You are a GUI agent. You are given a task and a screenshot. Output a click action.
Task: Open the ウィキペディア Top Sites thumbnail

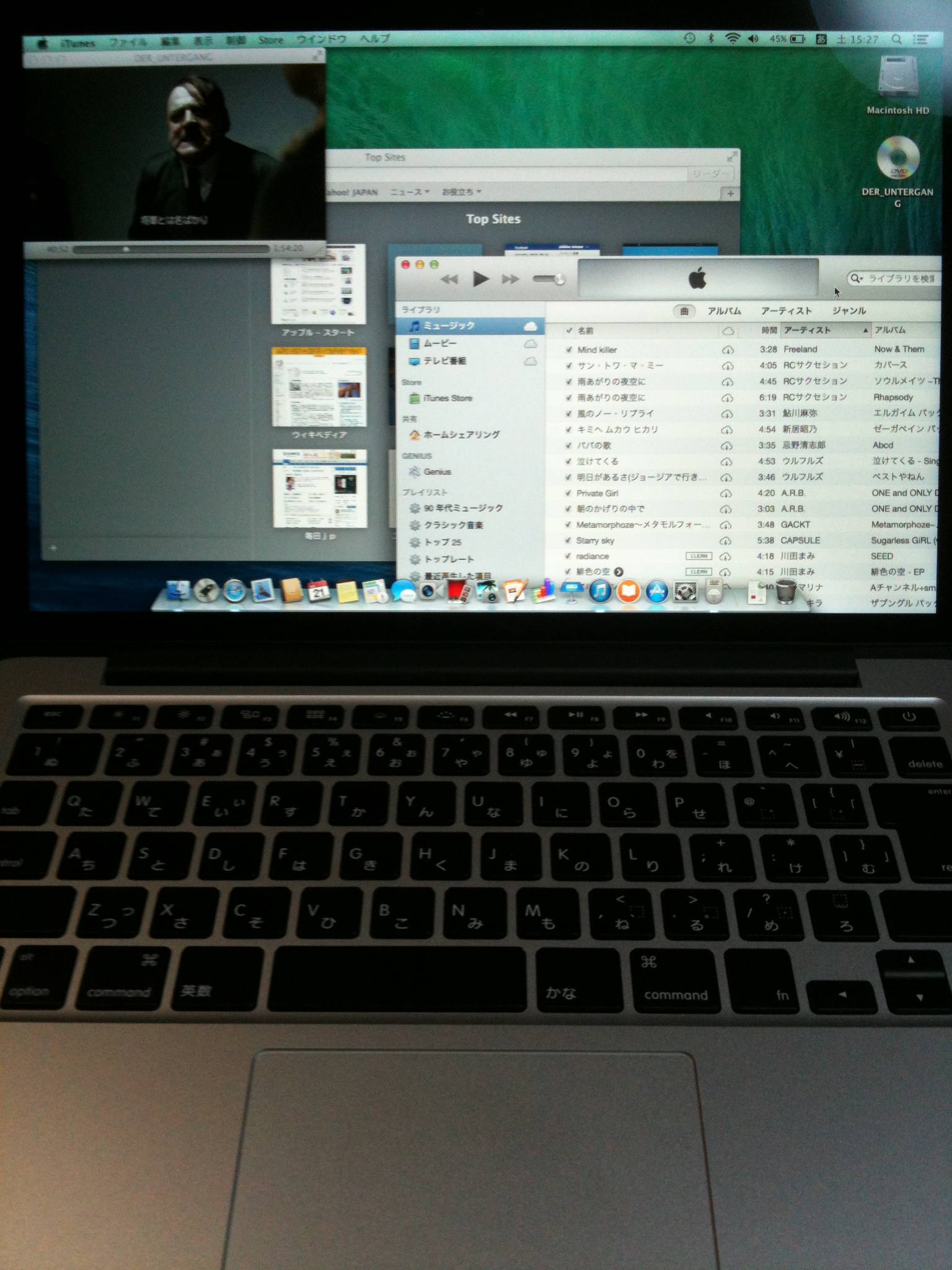(x=319, y=387)
